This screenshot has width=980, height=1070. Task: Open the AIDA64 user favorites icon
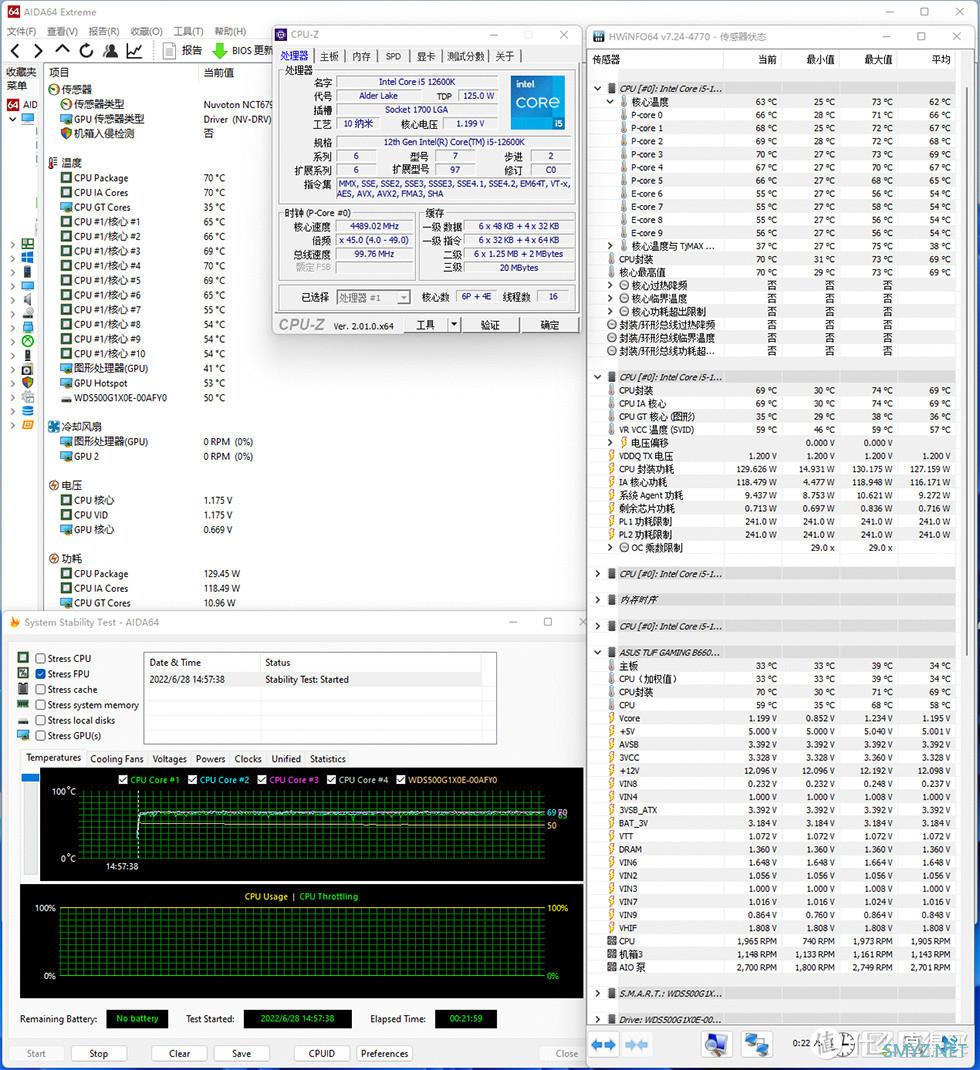110,50
